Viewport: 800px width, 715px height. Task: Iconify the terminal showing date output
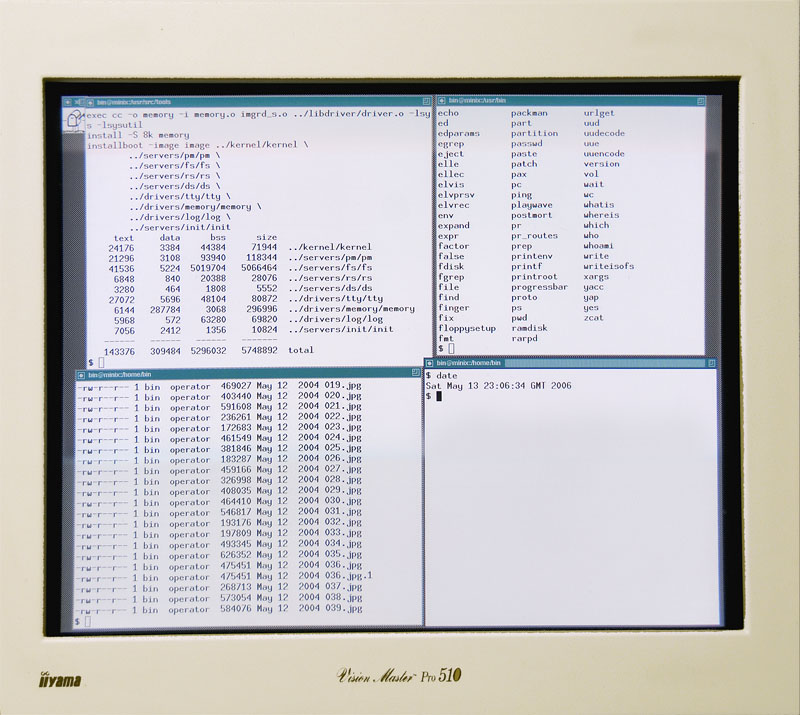(x=430, y=362)
